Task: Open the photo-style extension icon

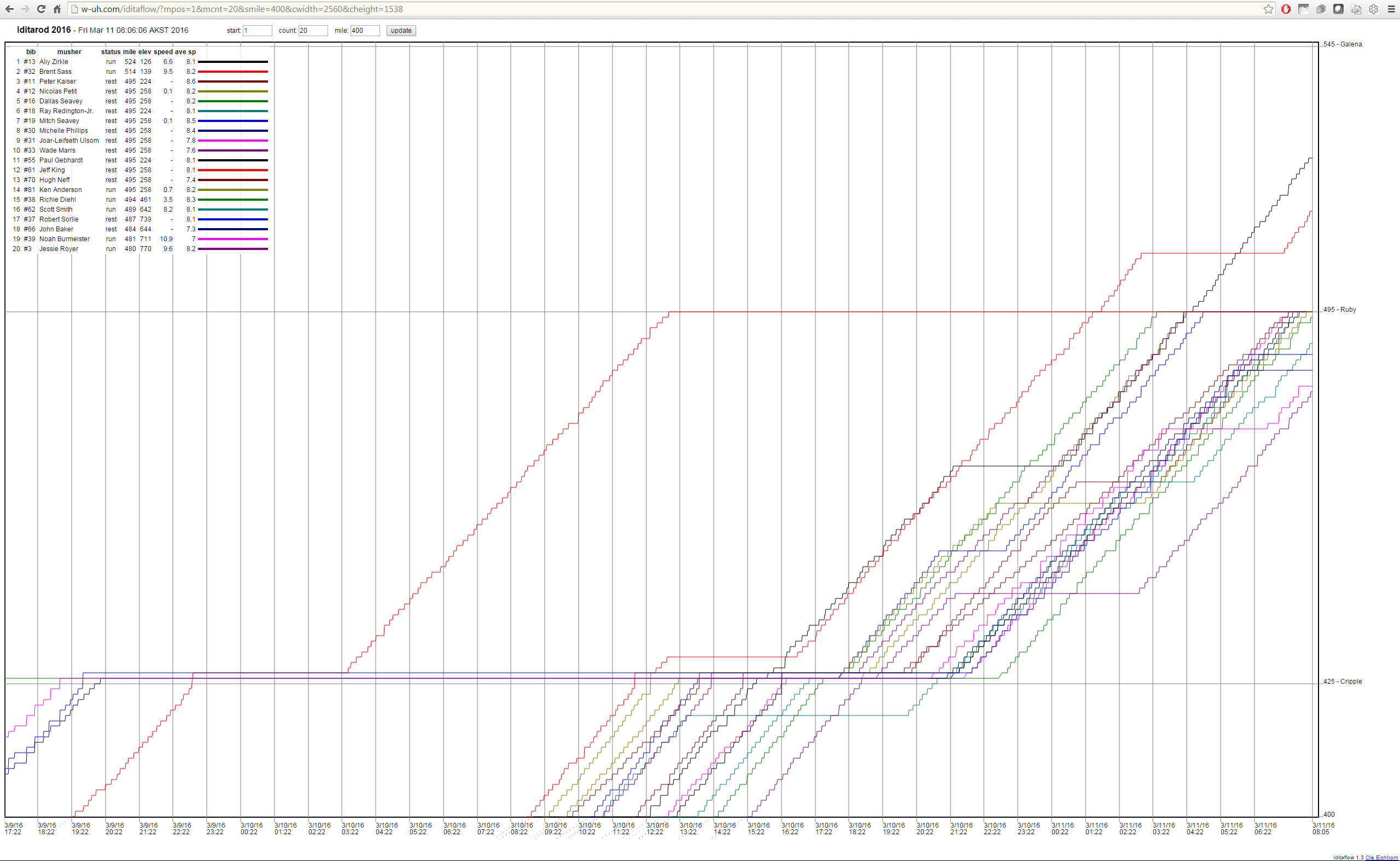Action: (1303, 9)
